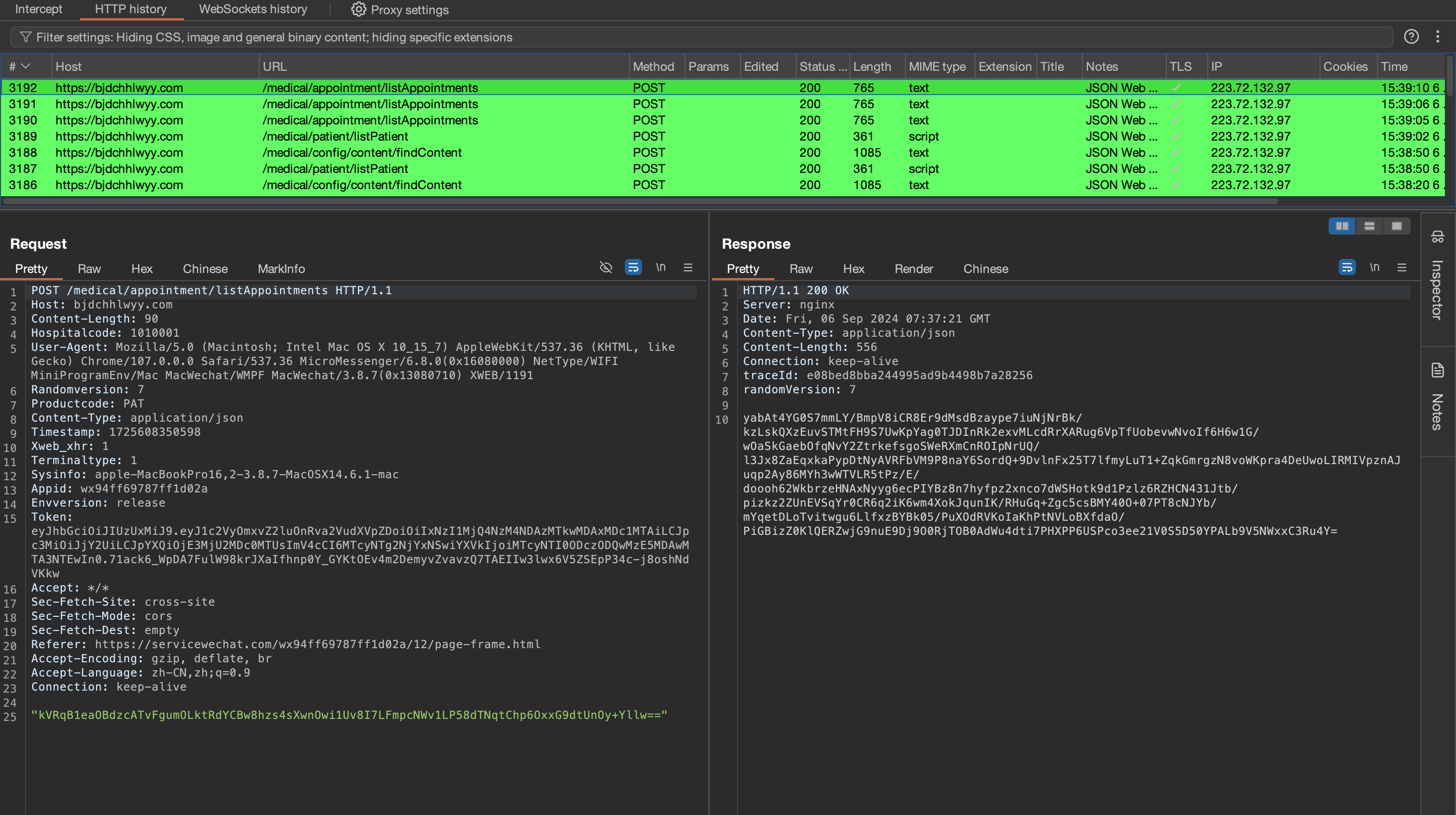Open Chinese tab in Request pane

[205, 268]
